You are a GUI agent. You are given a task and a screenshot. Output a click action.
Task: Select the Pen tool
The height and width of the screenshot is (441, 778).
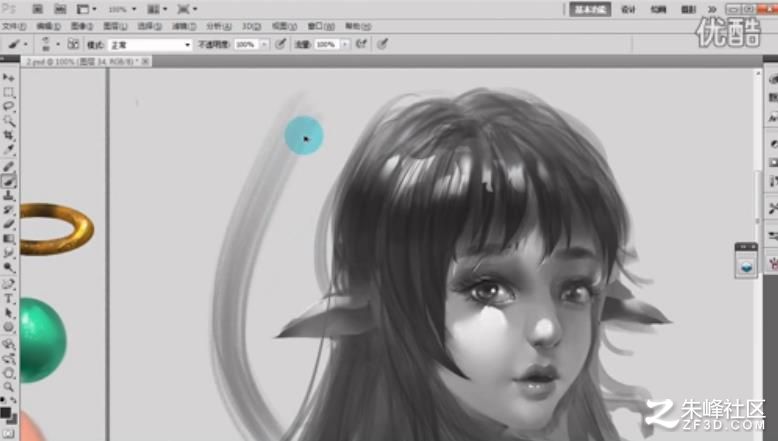8,284
